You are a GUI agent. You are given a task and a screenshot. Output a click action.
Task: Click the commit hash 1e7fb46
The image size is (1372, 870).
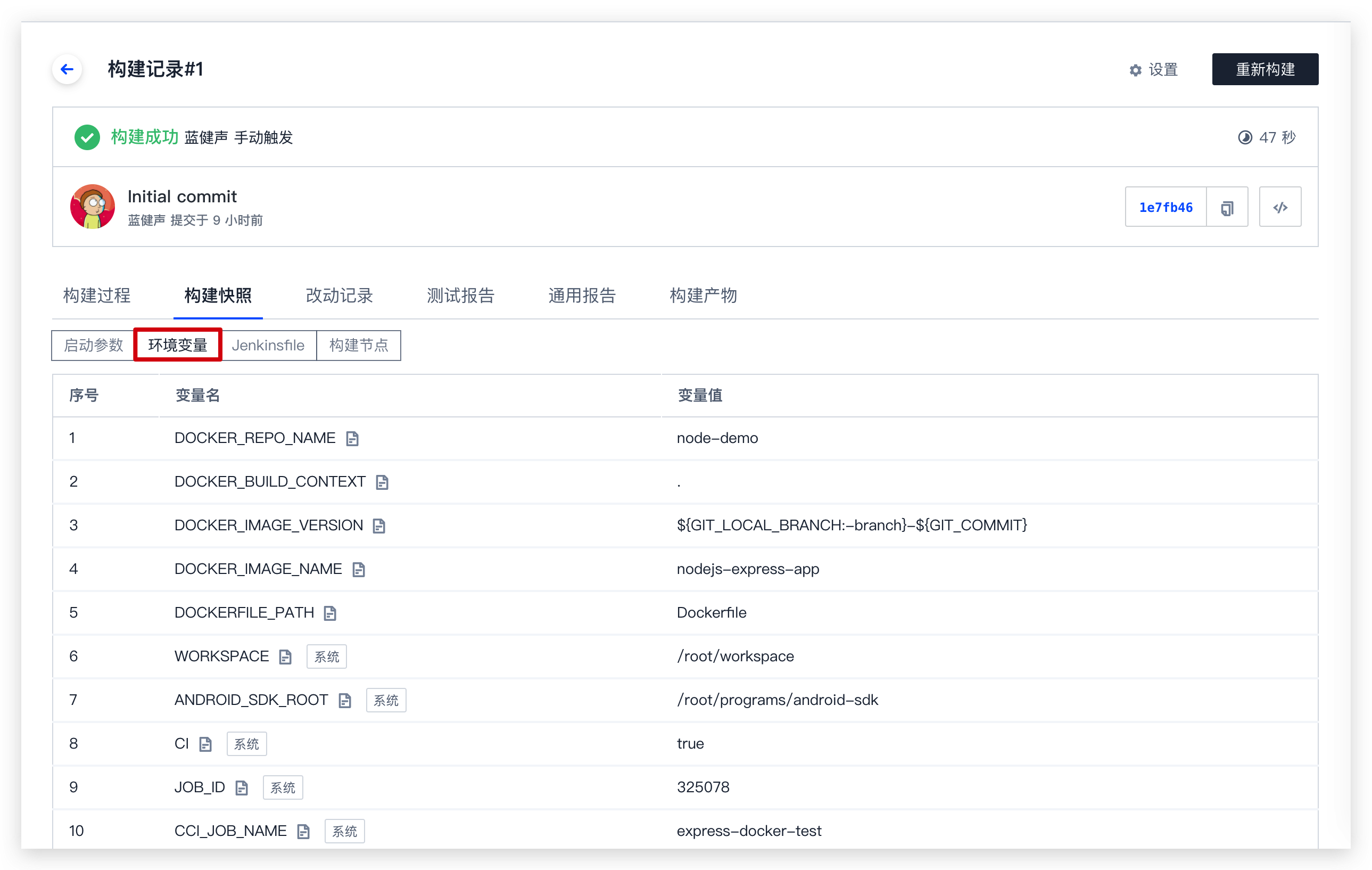click(1166, 208)
